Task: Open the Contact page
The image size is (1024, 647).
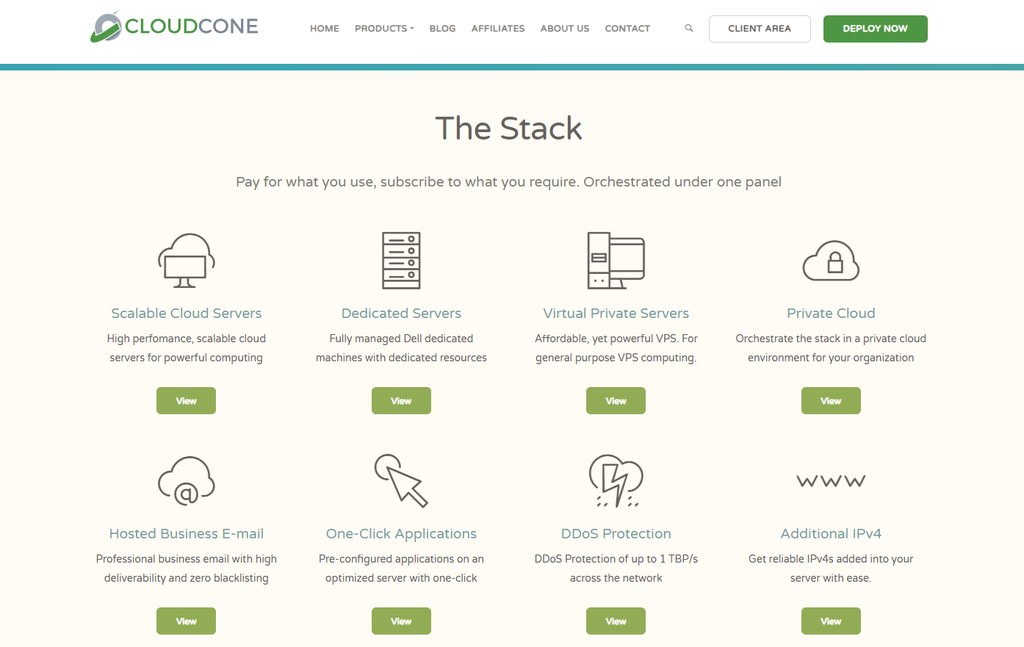Action: [627, 29]
